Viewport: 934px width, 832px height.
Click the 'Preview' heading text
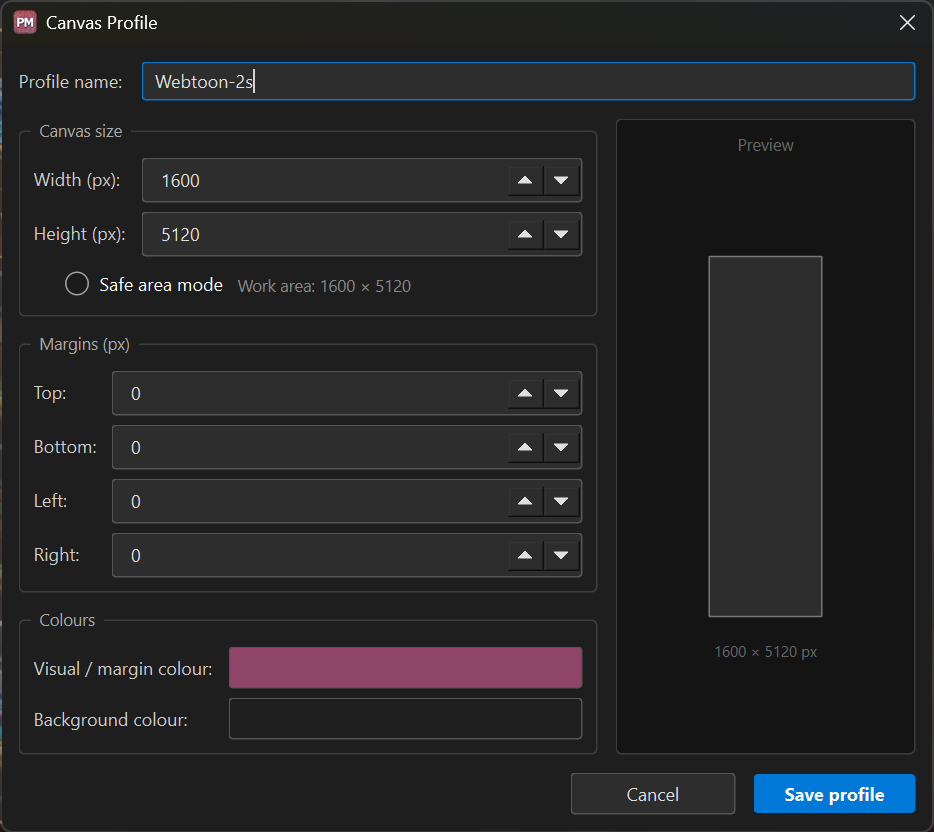[x=765, y=145]
